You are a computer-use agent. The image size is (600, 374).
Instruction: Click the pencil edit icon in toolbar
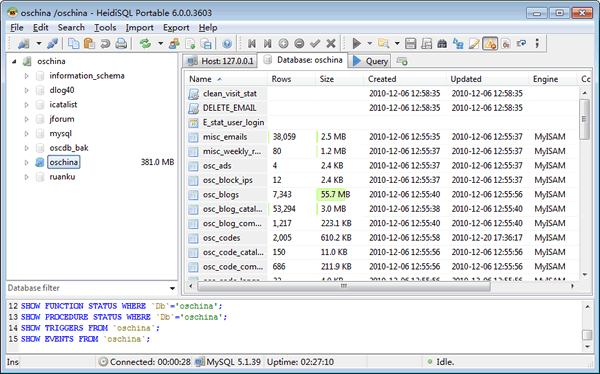(x=474, y=44)
